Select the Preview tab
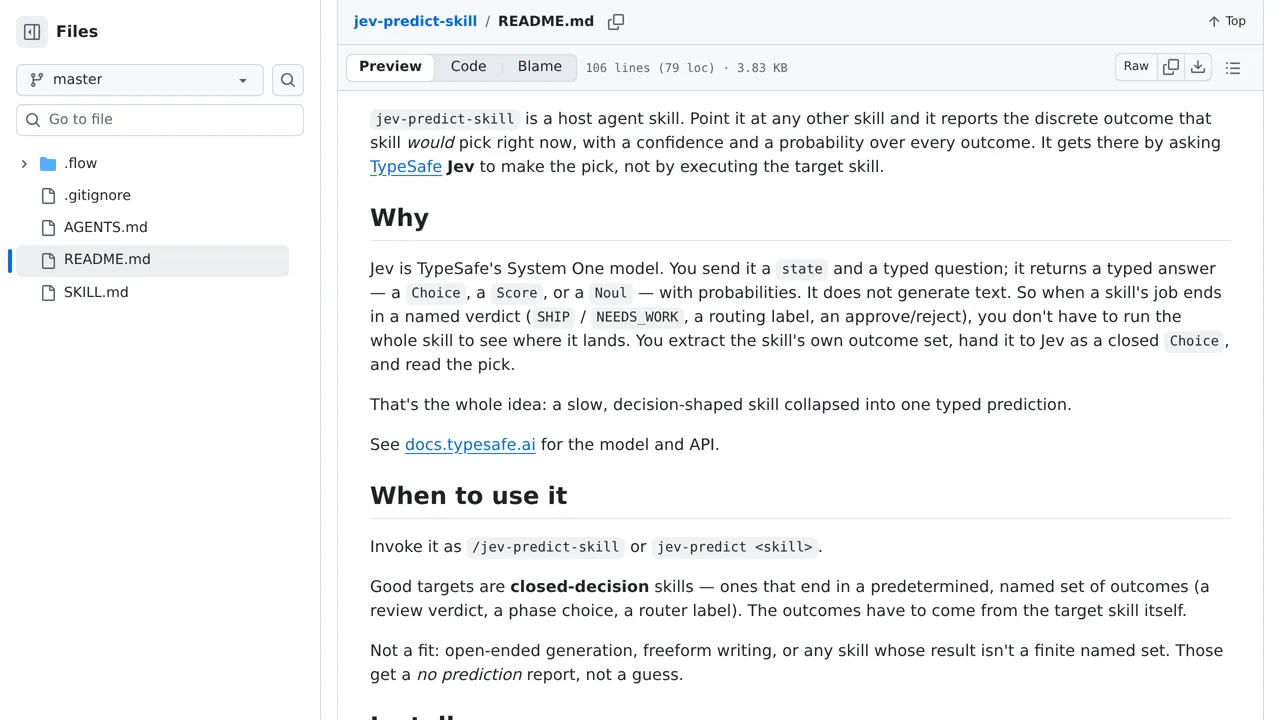This screenshot has height=720, width=1280. tap(390, 67)
